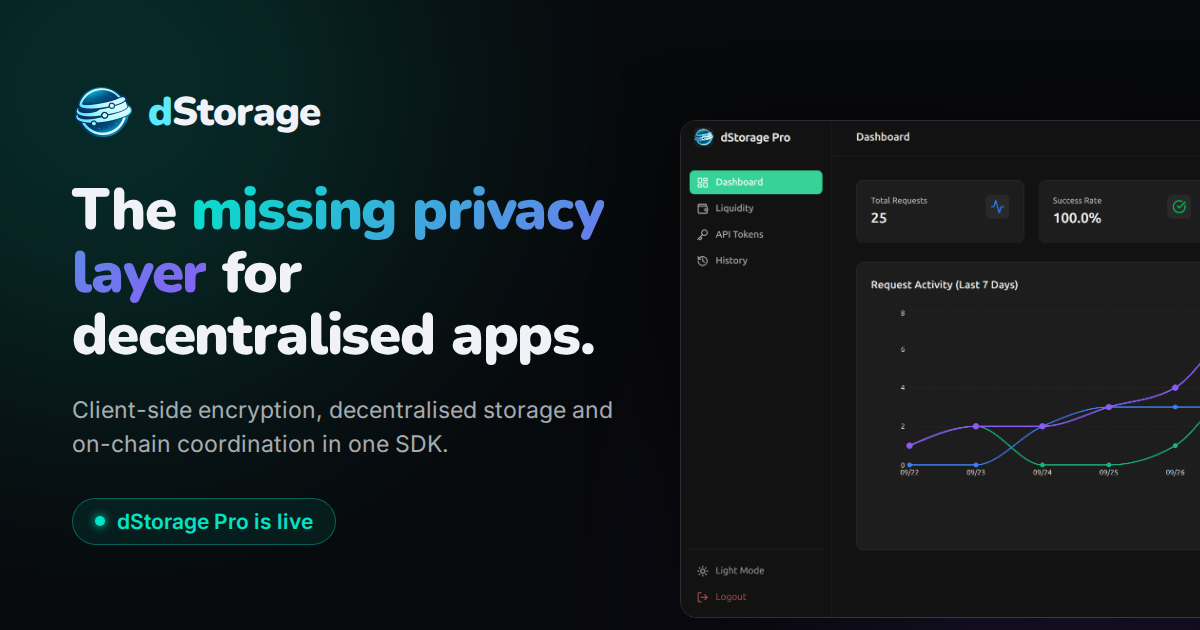Click the dStorage Pro sidebar logo icon

tap(704, 137)
